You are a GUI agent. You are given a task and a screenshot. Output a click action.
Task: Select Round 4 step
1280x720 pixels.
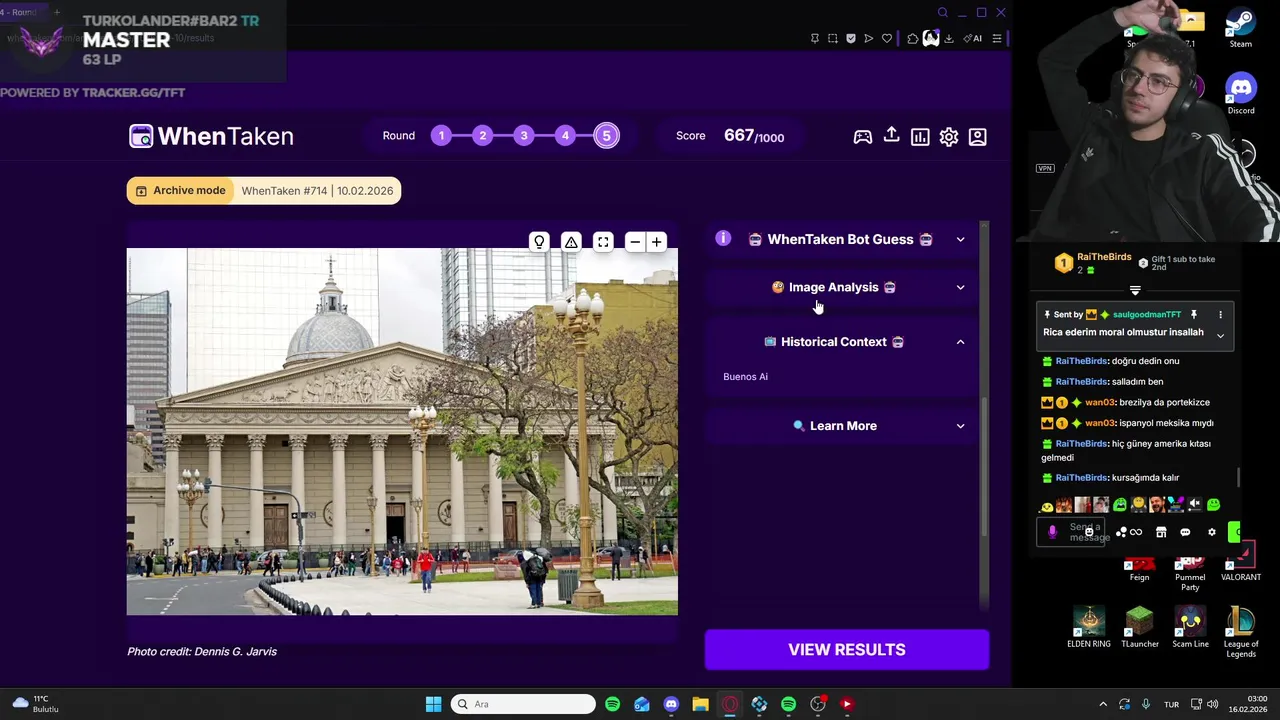coord(565,136)
